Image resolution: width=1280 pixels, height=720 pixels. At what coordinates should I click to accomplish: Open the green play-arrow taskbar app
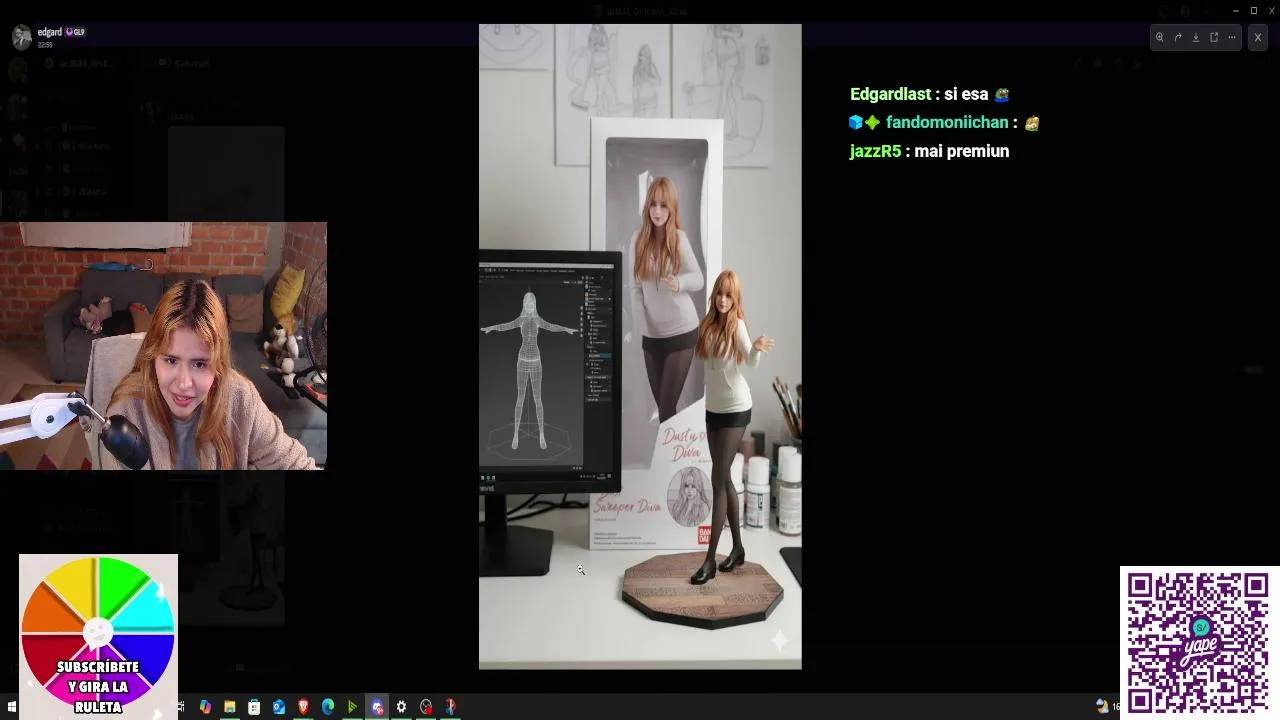[x=352, y=707]
